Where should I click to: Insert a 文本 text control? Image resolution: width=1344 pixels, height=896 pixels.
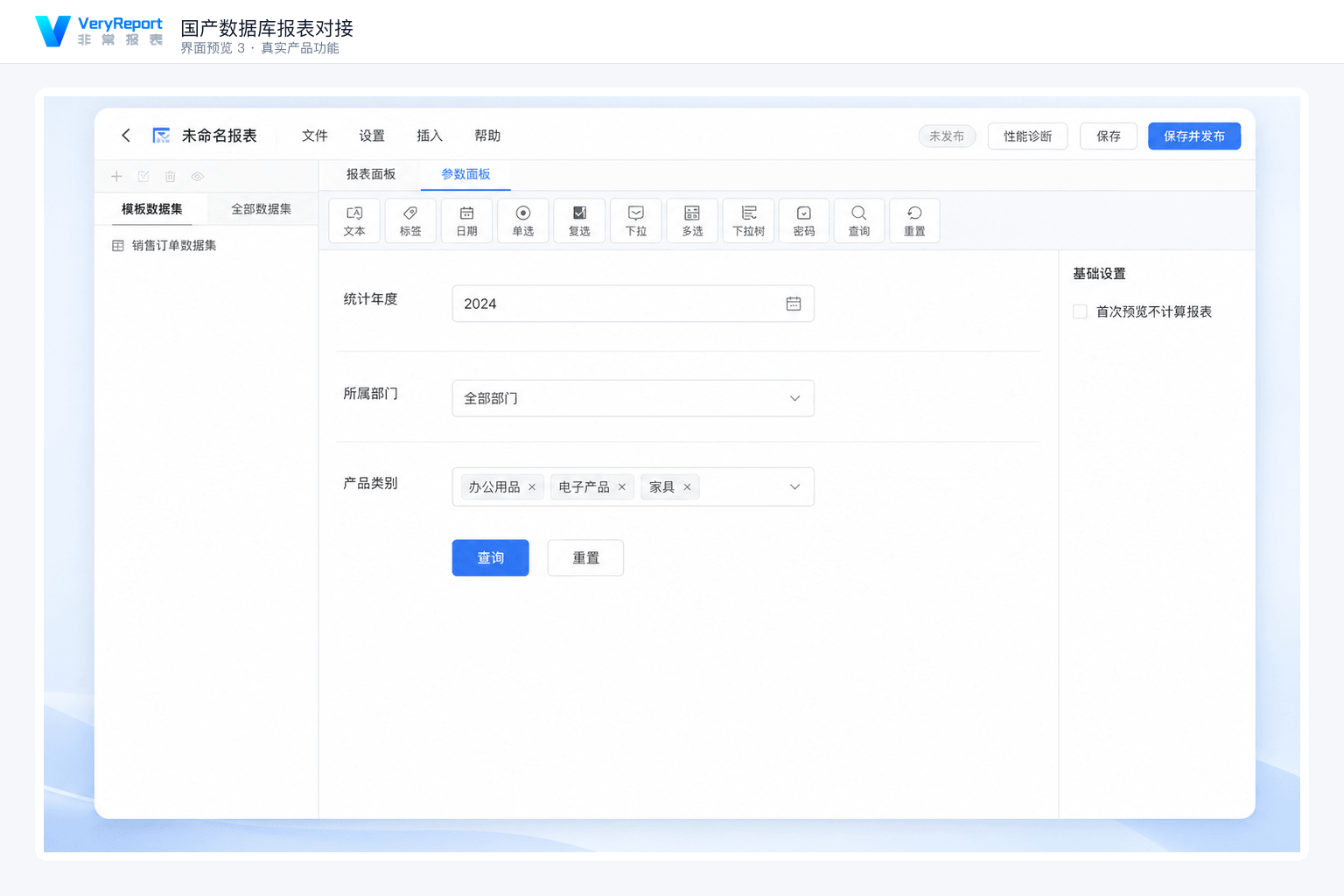[x=354, y=220]
